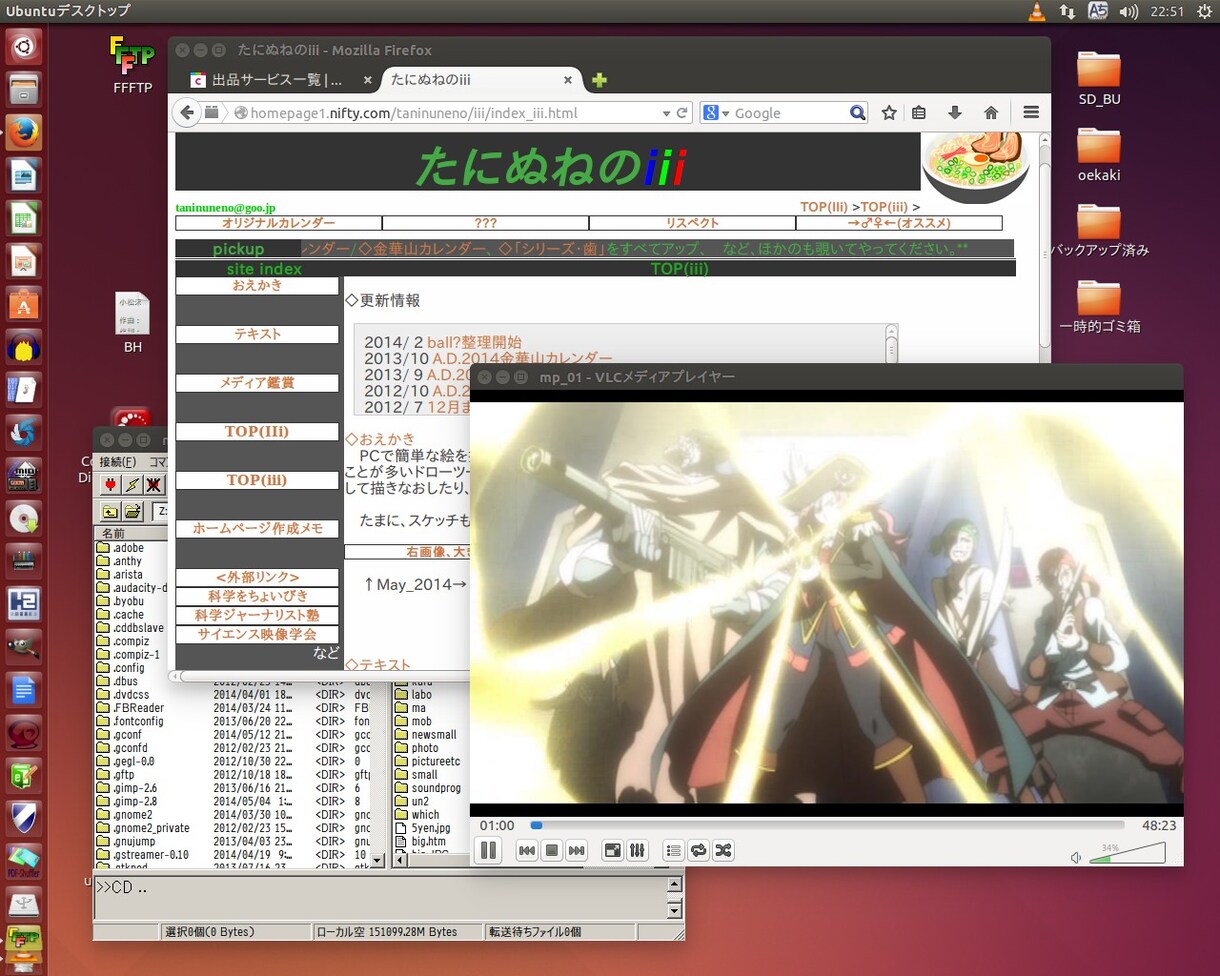Pause the VLC video playback
This screenshot has height=976, width=1220.
(488, 851)
